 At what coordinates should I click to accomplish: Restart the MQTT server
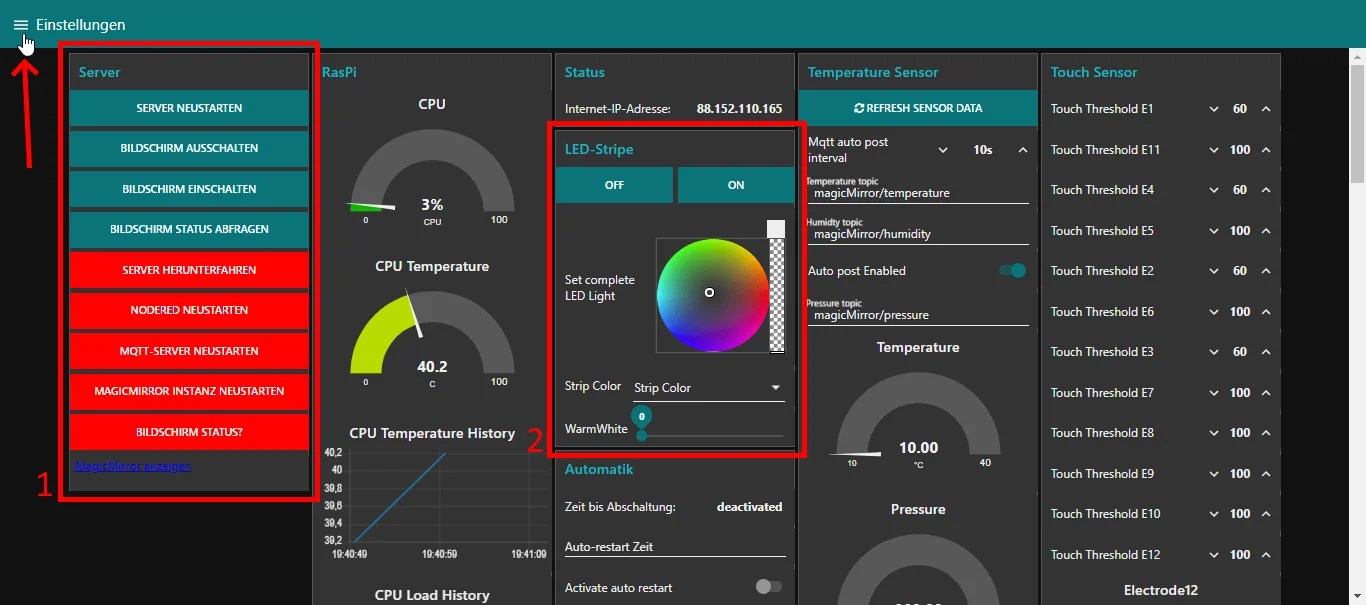tap(188, 351)
